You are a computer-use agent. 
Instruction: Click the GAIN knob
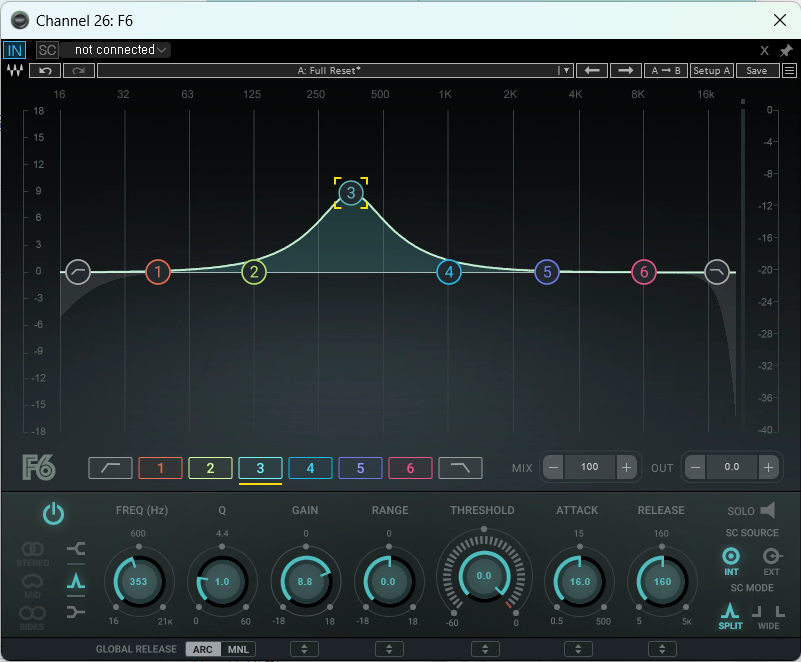(305, 581)
